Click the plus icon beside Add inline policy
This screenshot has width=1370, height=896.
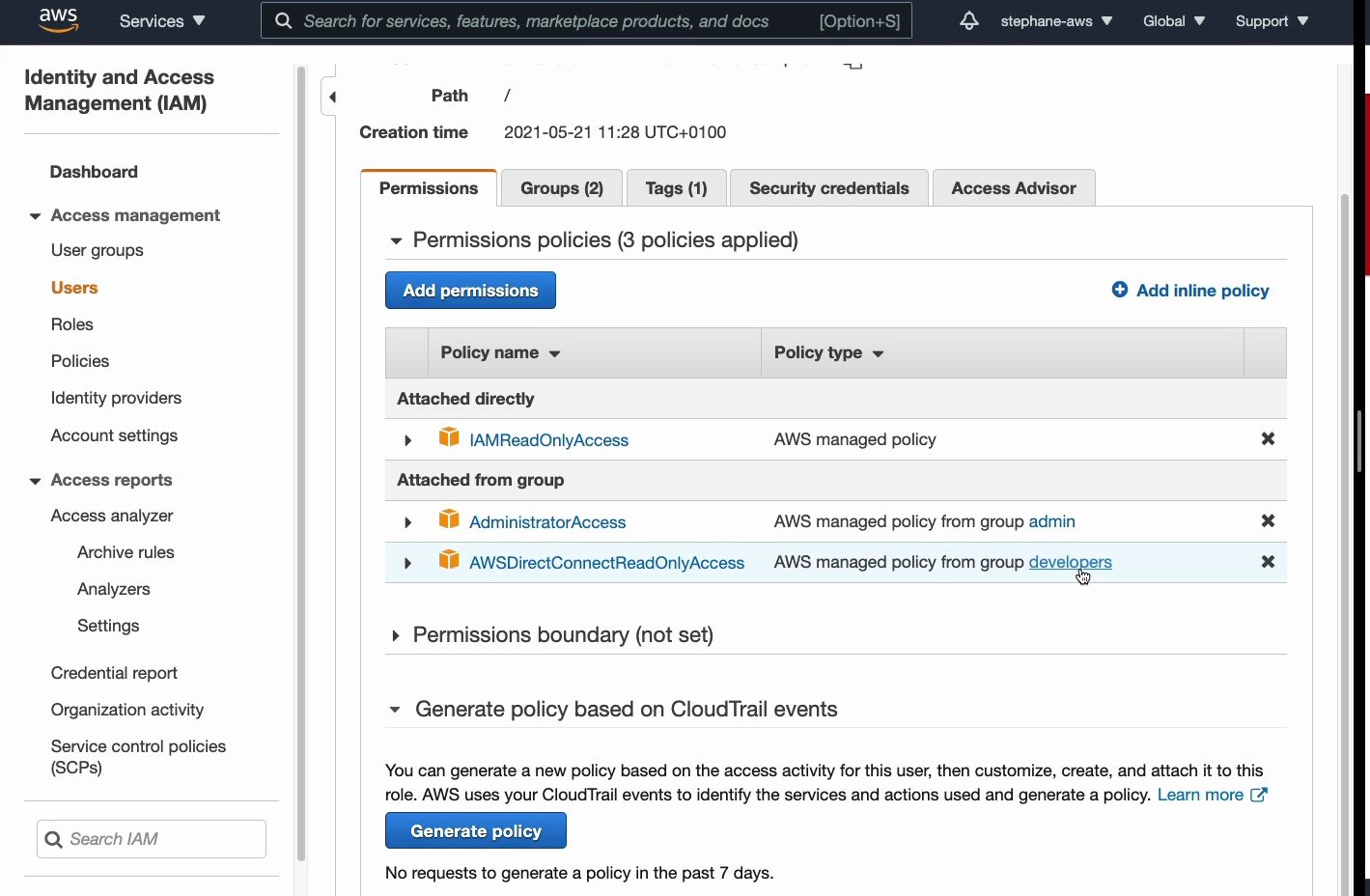[x=1120, y=290]
